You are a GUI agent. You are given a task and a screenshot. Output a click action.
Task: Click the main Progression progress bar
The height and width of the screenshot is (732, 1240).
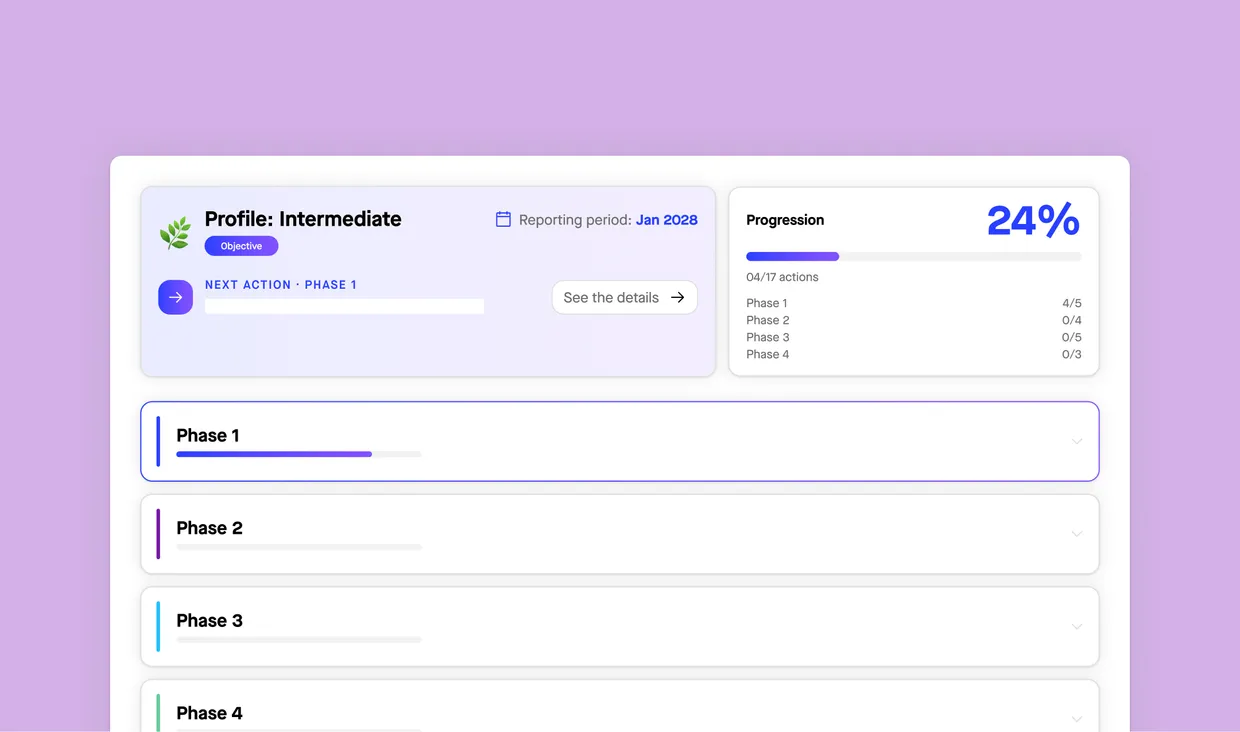(913, 256)
